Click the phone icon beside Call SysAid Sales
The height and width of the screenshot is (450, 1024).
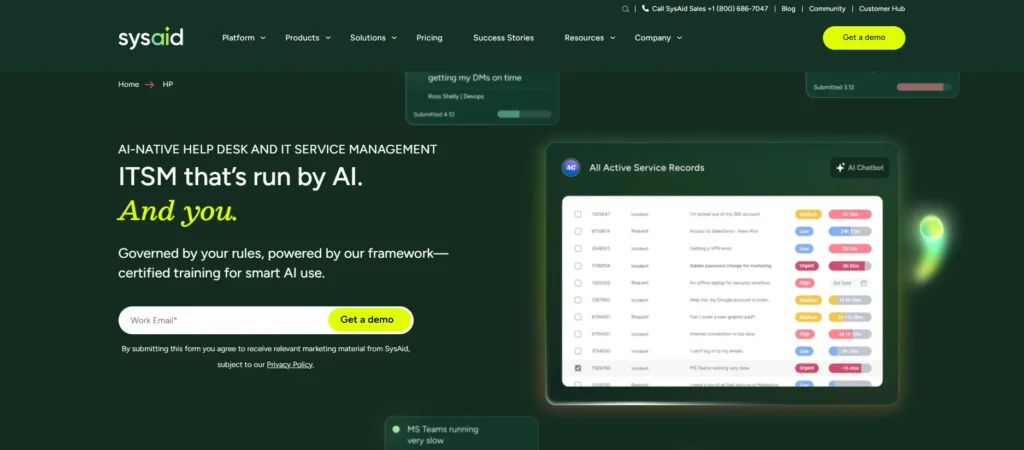click(645, 9)
